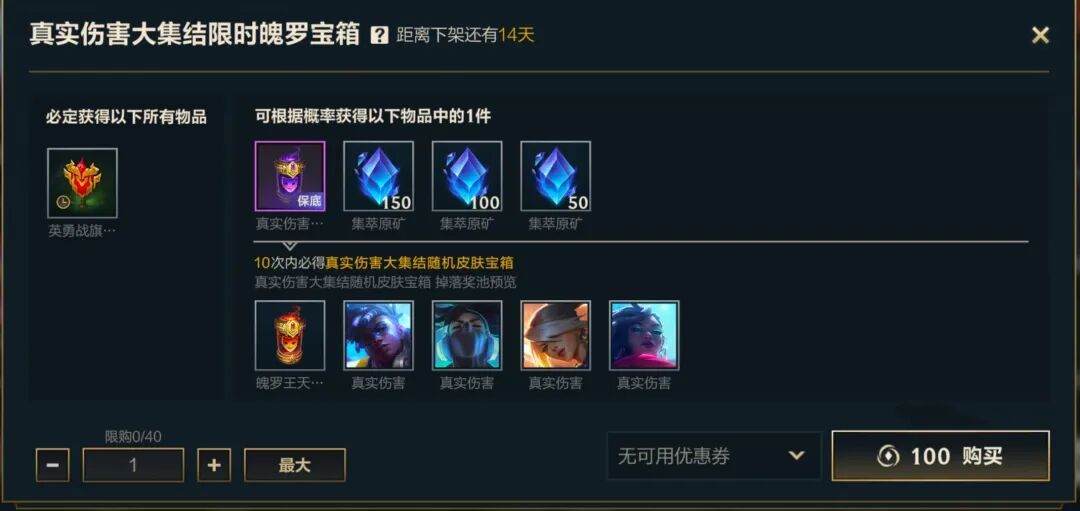Click the 100 集萃原矿 crystal icon
Viewport: 1080px width, 511px height.
[467, 176]
